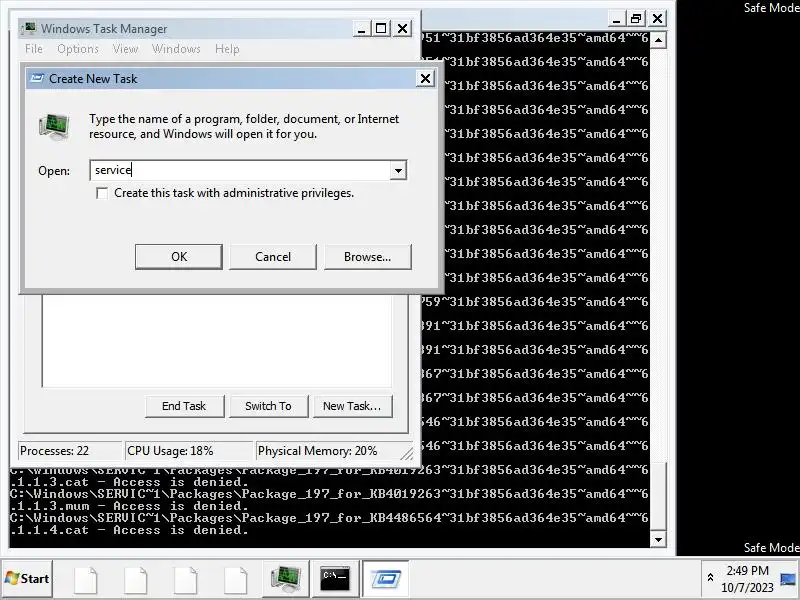Open the View menu in Task Manager
Screen dimensions: 800x600
tap(125, 49)
